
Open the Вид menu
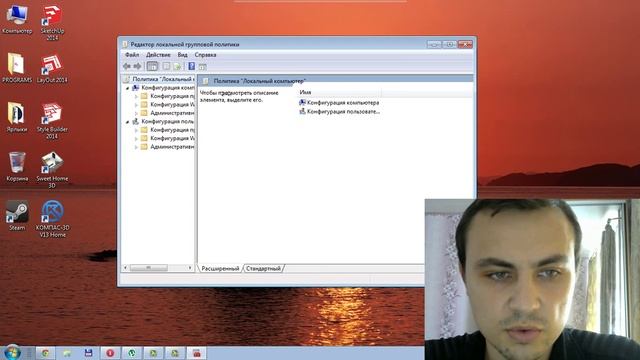(x=182, y=55)
